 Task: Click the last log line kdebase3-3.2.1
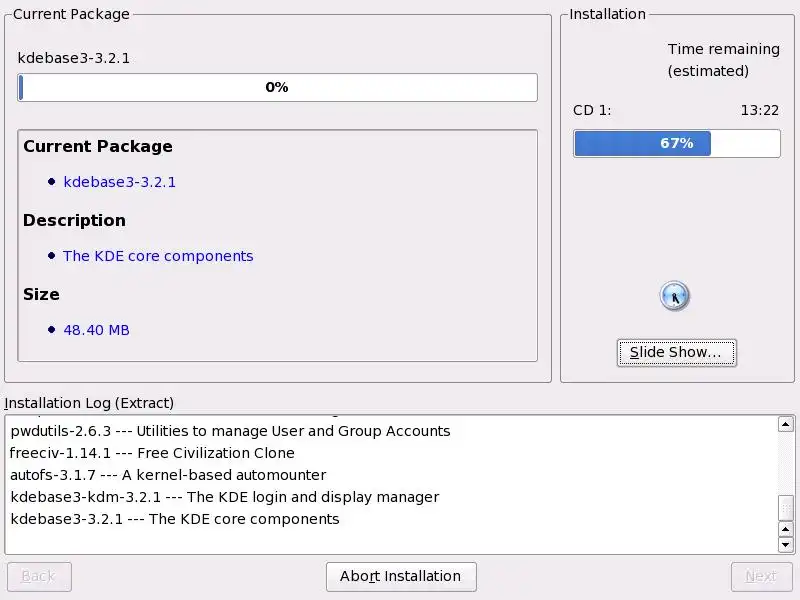pos(174,519)
